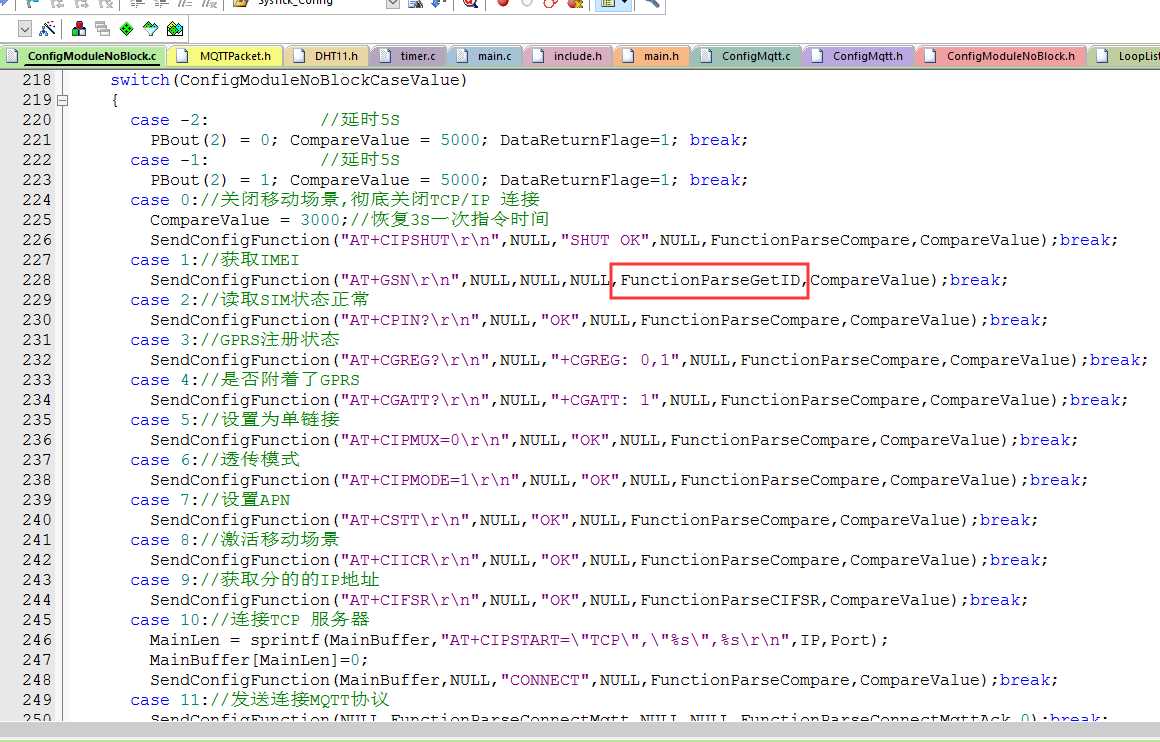1160x742 pixels.
Task: Click the comment //GPRS注册状态
Action: pyautogui.click(x=270, y=340)
